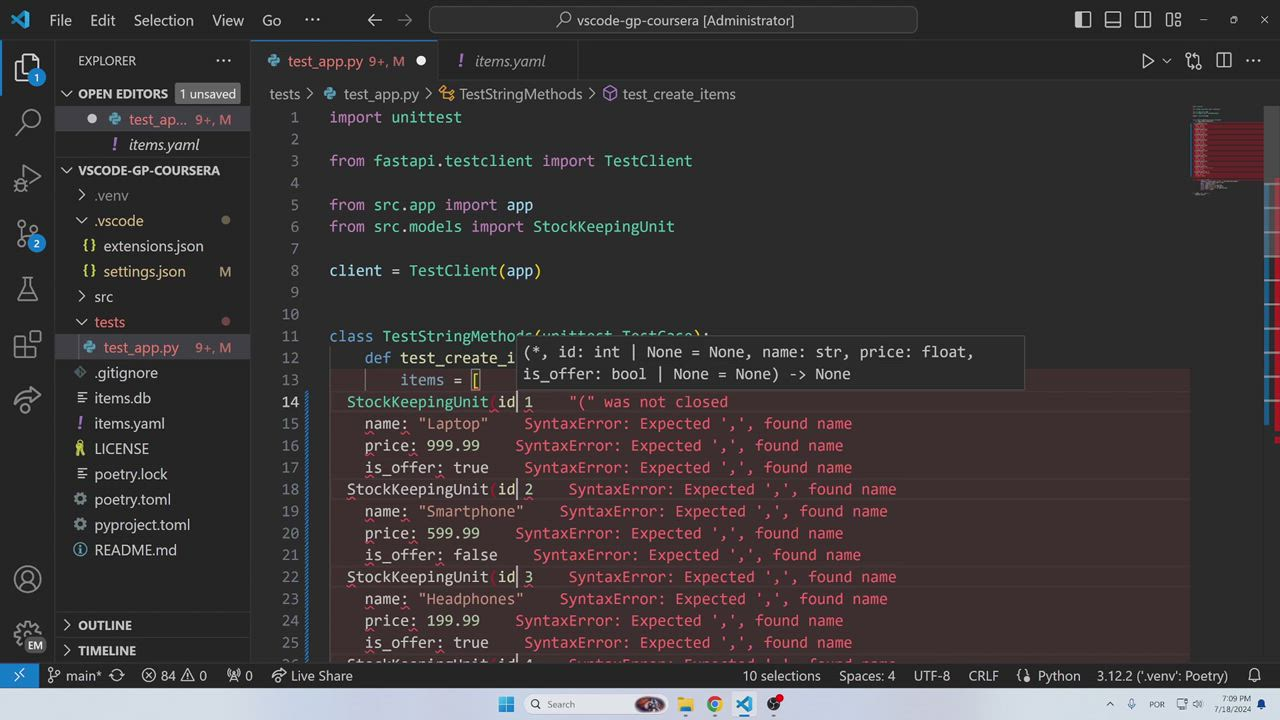Split the editor to the right

tap(1223, 61)
